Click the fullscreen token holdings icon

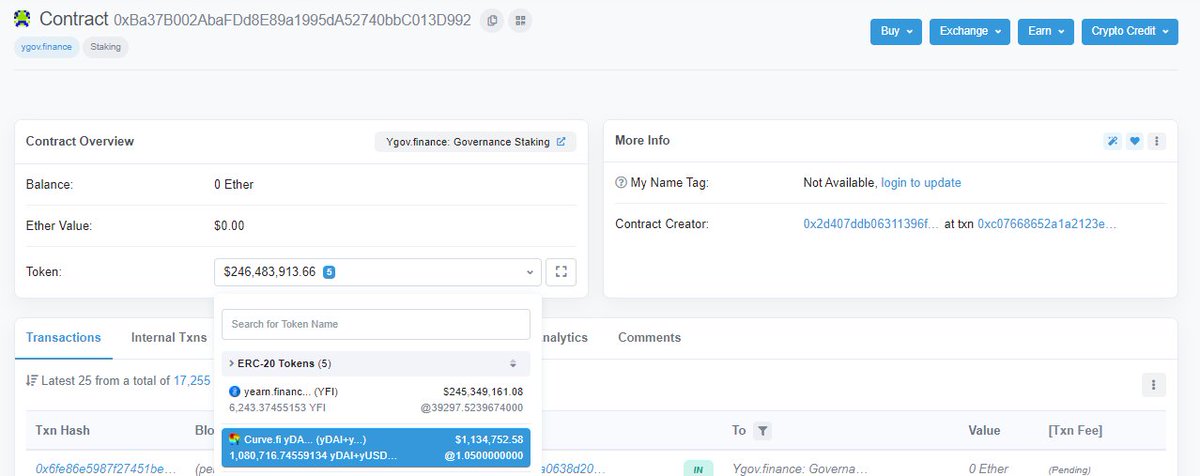click(561, 272)
